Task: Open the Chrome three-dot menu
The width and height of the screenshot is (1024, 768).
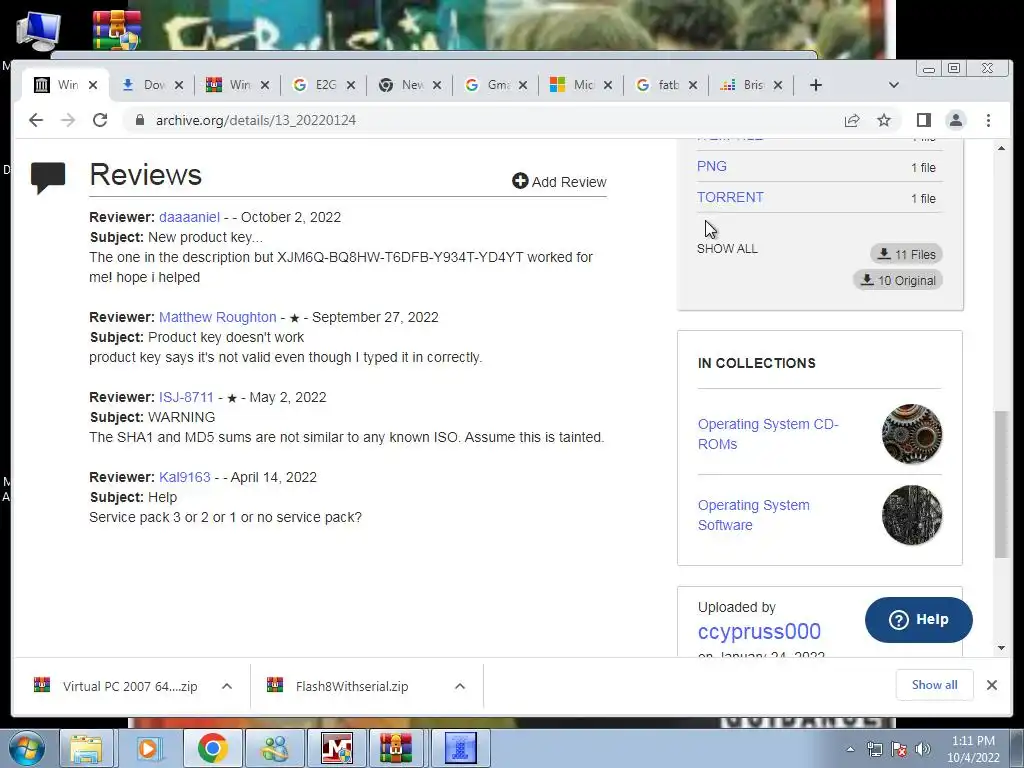Action: pyautogui.click(x=988, y=120)
